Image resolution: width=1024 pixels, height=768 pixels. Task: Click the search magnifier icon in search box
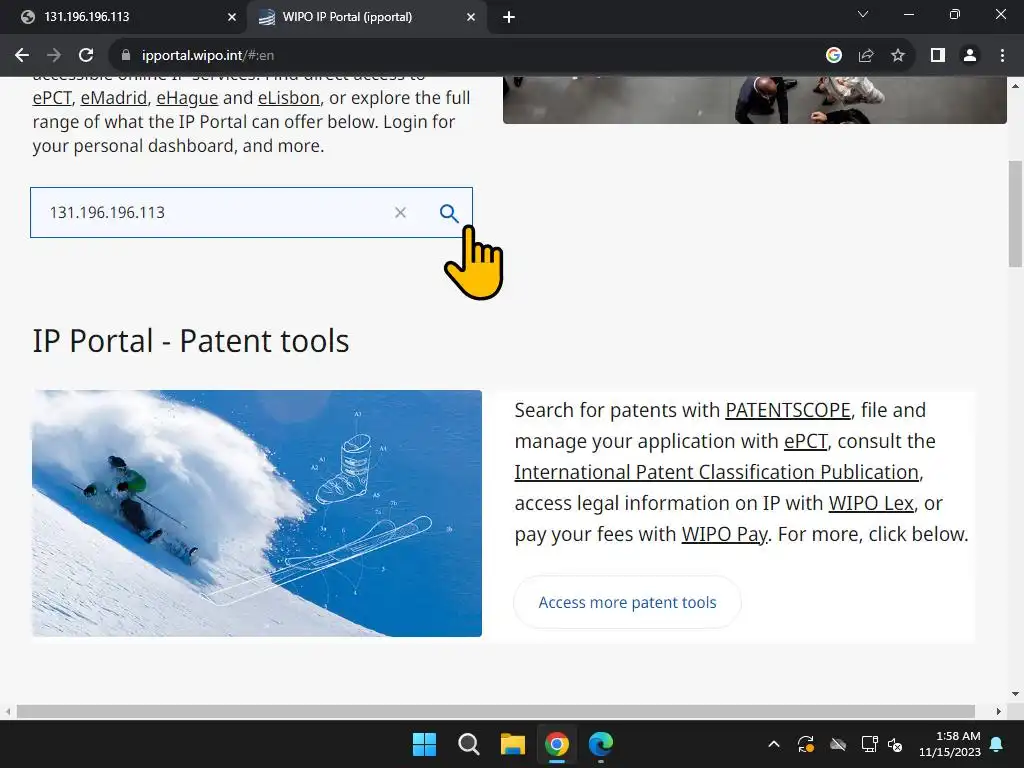coord(449,213)
